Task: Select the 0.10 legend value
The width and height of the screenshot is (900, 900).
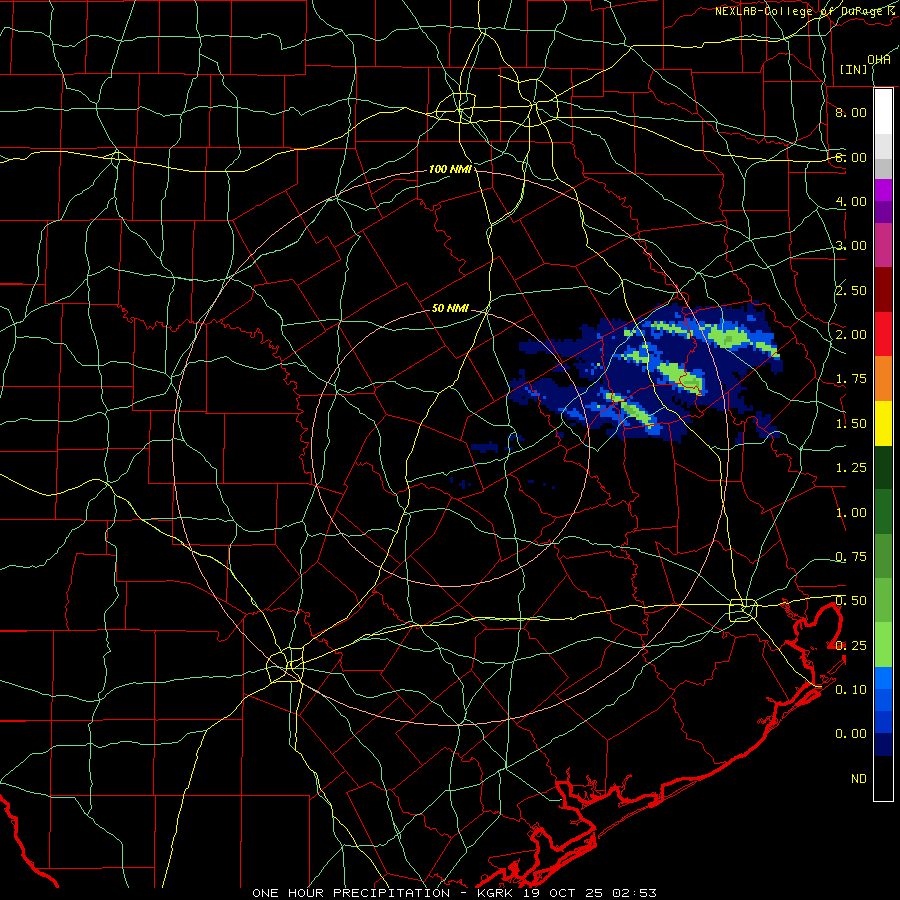Action: 851,690
